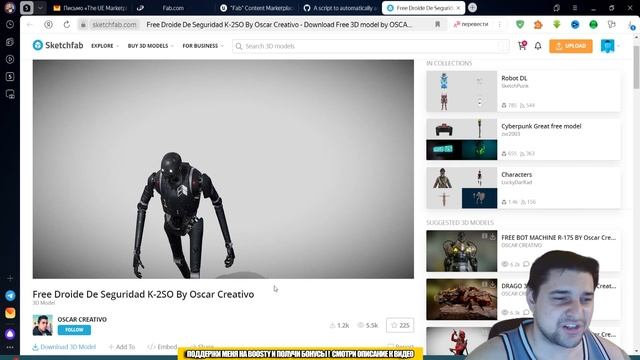
Task: Expand the Explore menu
Action: pos(105,46)
